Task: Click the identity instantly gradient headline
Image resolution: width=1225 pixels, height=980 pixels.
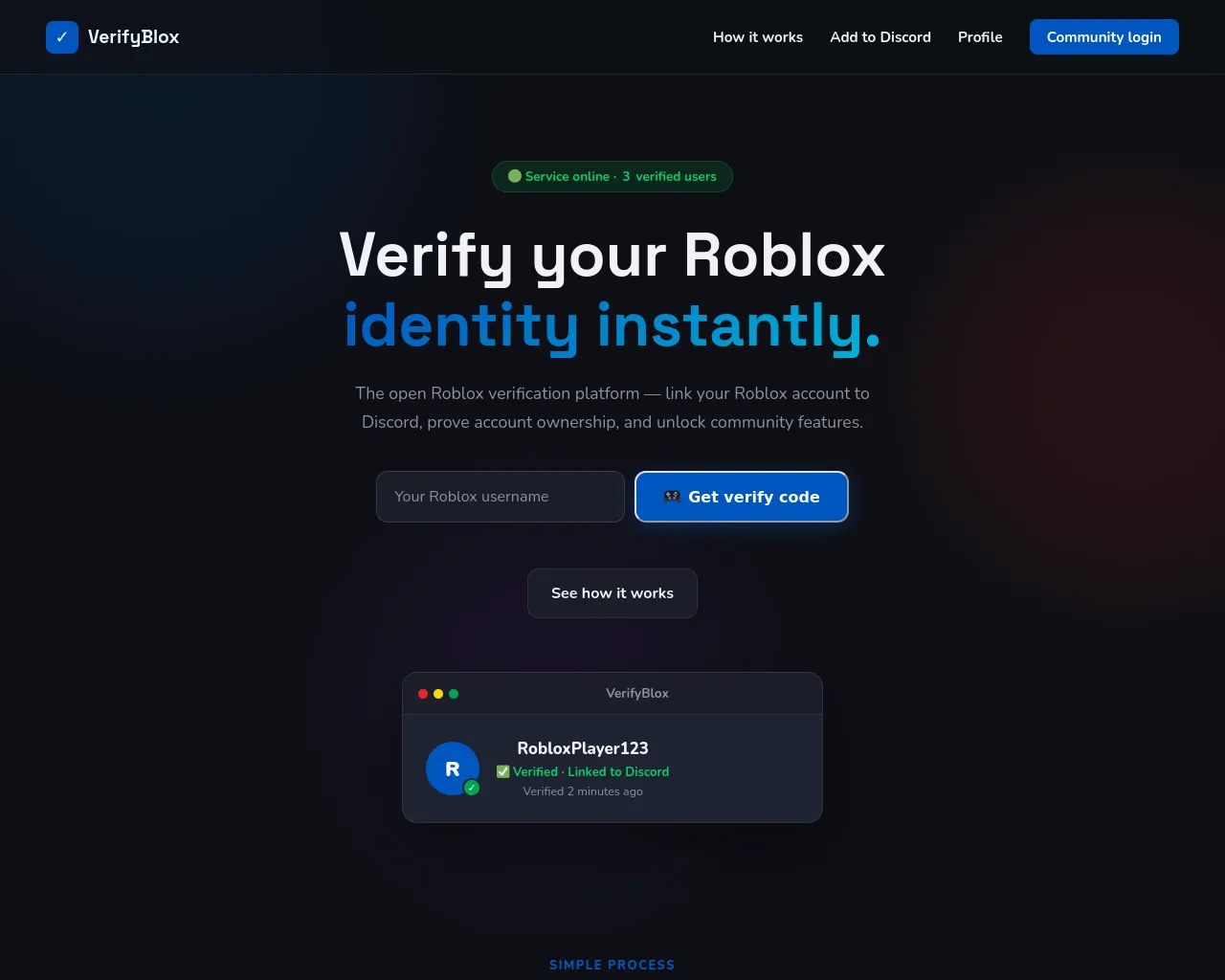Action: (x=612, y=326)
